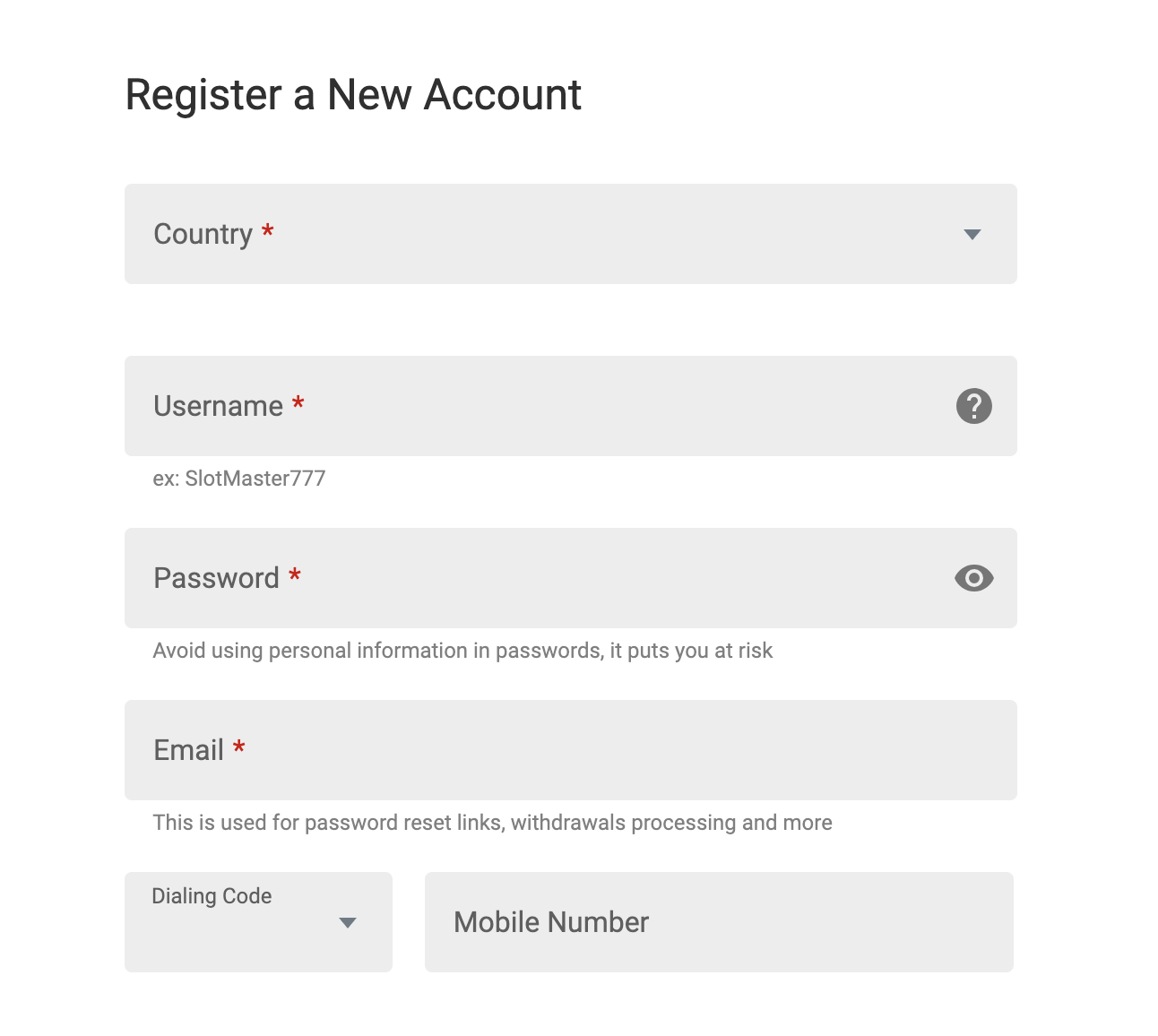Click the 'ex: SlotMaster777' hint text

[x=238, y=479]
